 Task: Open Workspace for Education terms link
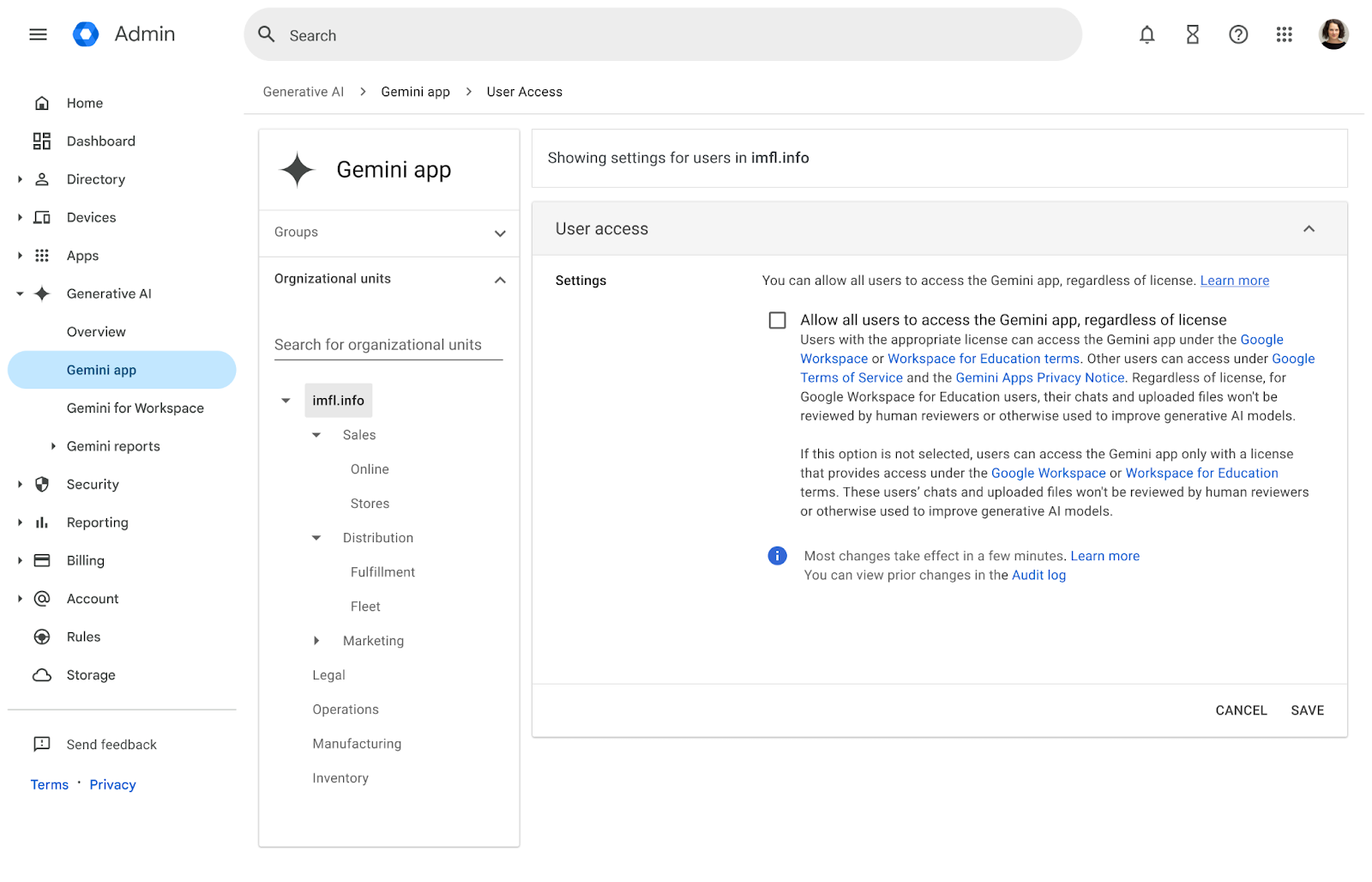[984, 359]
